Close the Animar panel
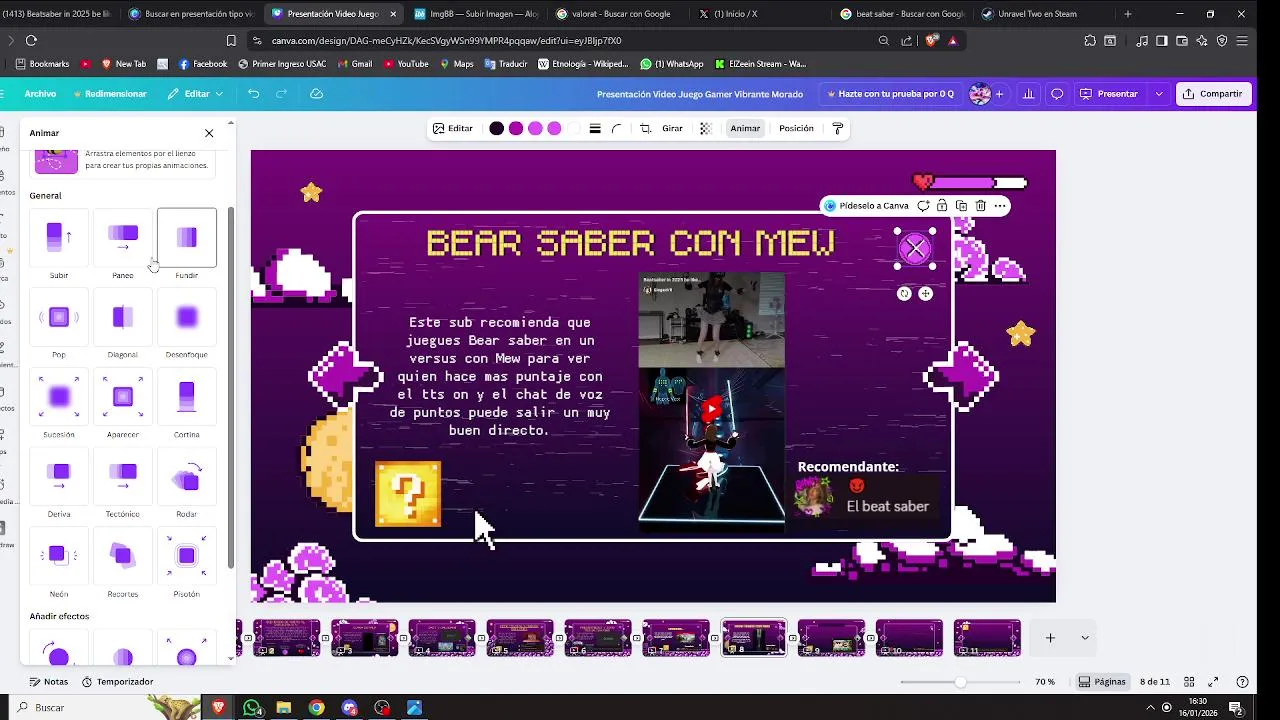The width and height of the screenshot is (1280, 720). (x=209, y=133)
